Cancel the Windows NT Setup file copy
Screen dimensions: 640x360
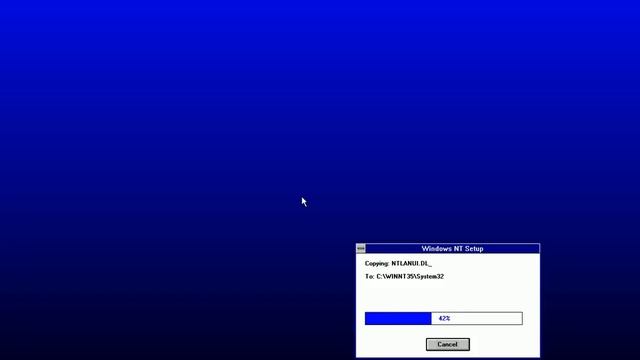447,344
